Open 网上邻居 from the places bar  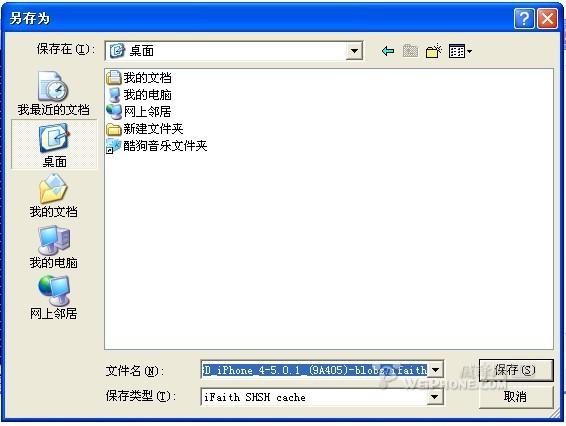tap(53, 298)
